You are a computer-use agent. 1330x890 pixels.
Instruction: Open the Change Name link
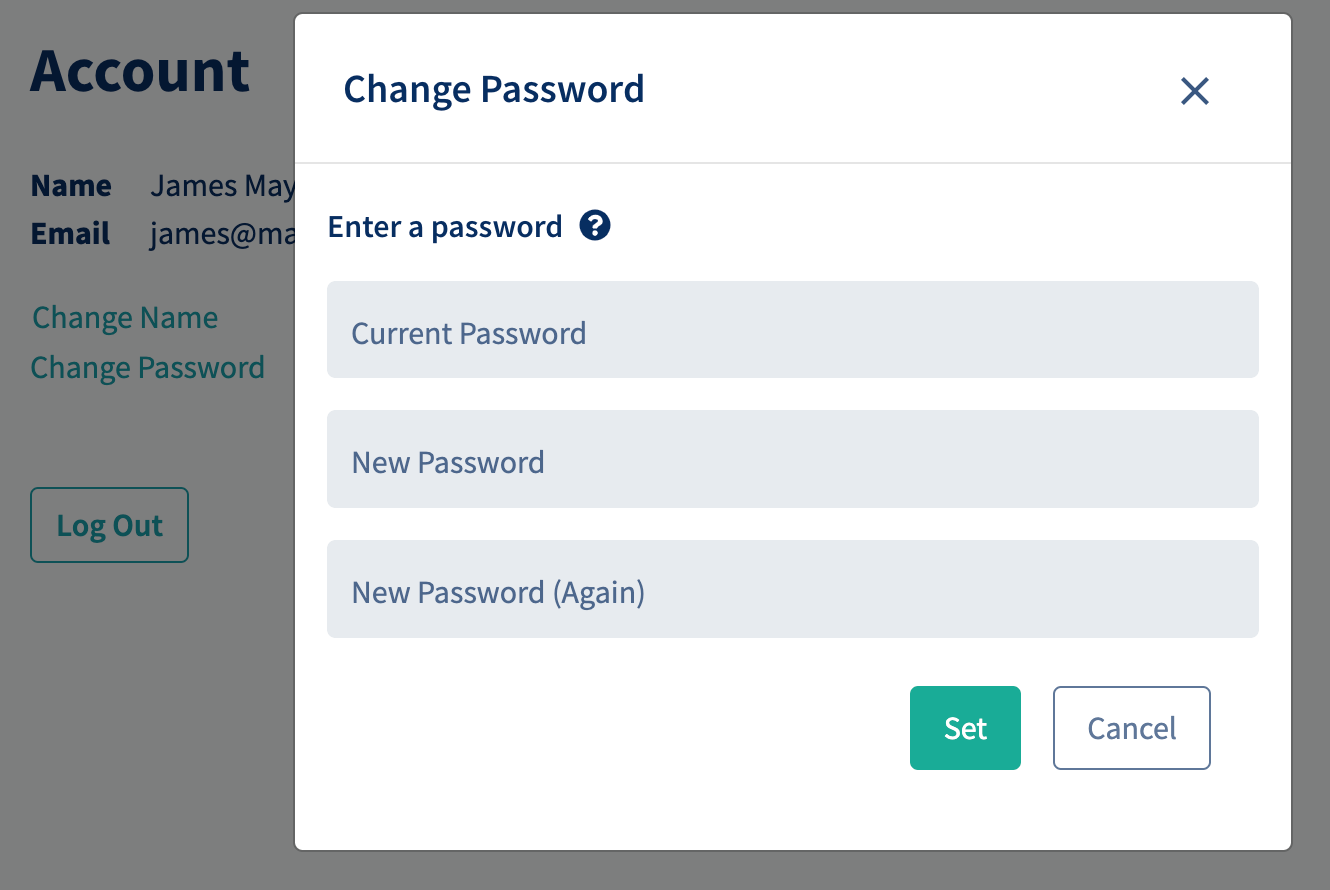coord(125,318)
